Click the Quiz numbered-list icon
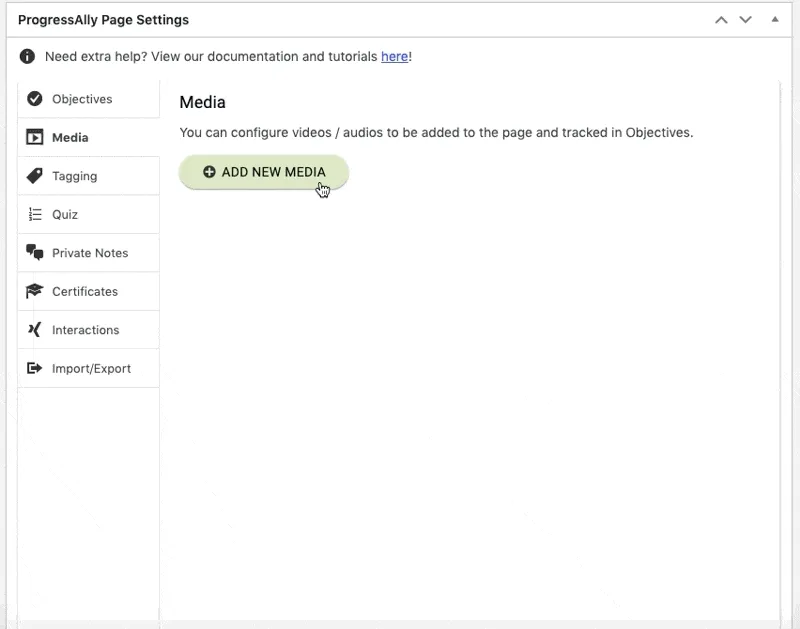 pos(33,214)
